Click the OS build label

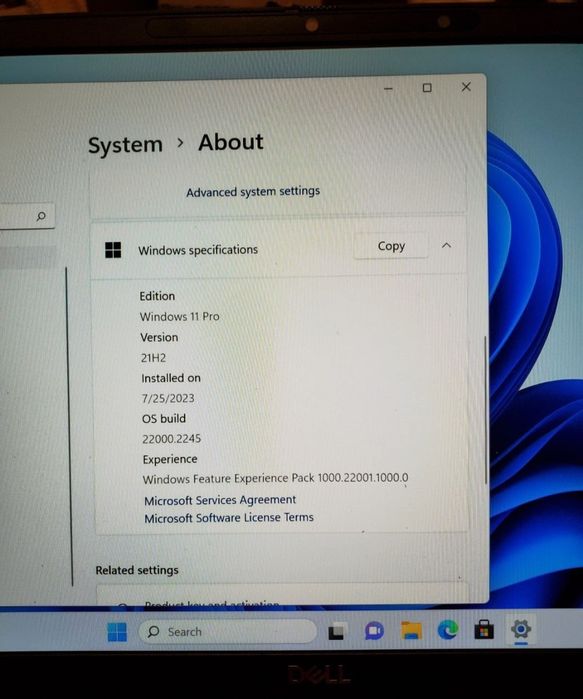pyautogui.click(x=164, y=419)
